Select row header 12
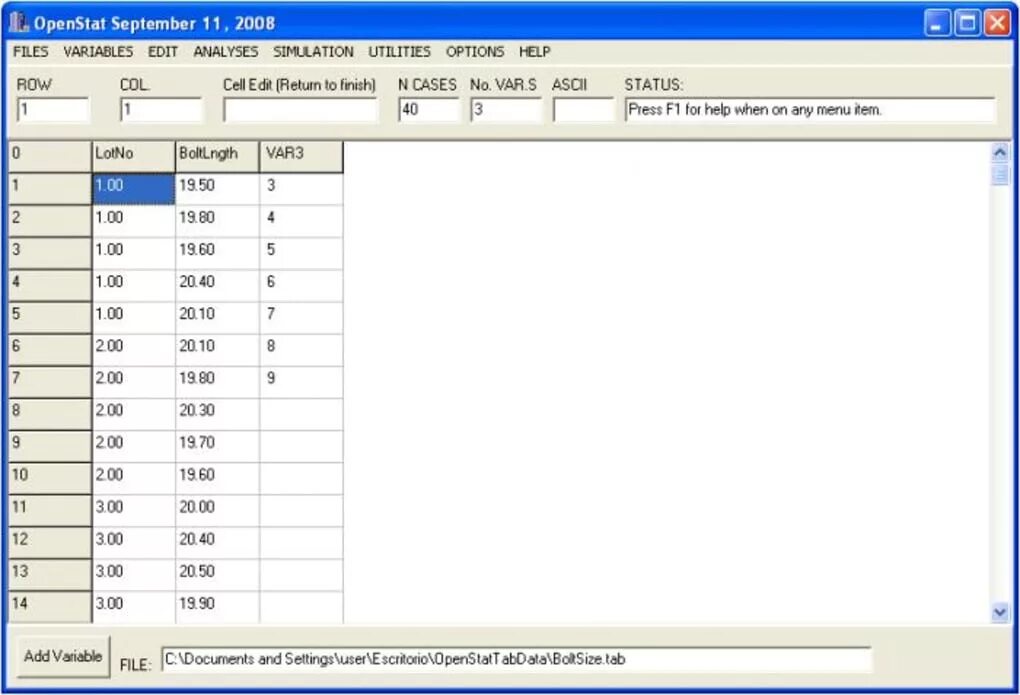 coord(50,543)
